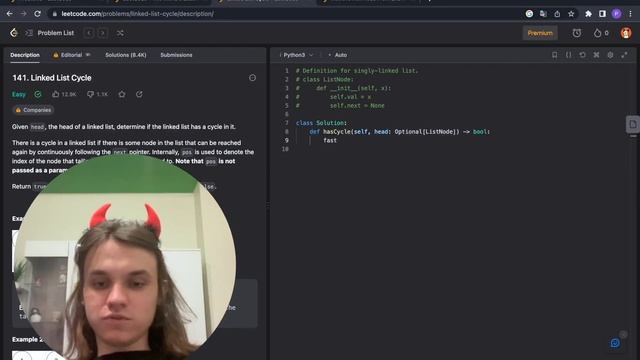This screenshot has height=360, width=640.
Task: Reload the LeetCode page
Action: (x=37, y=13)
